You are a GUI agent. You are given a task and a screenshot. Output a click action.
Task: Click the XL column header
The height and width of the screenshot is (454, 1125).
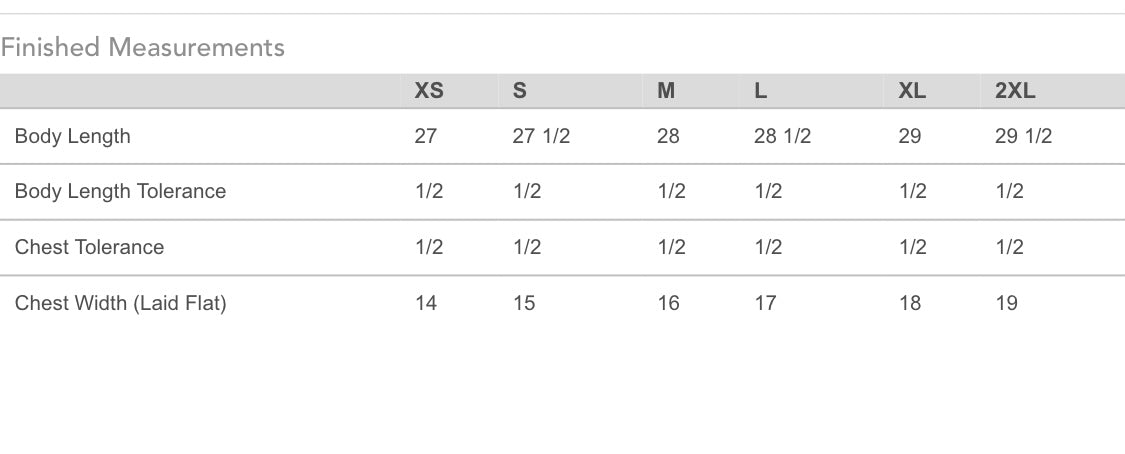[912, 91]
